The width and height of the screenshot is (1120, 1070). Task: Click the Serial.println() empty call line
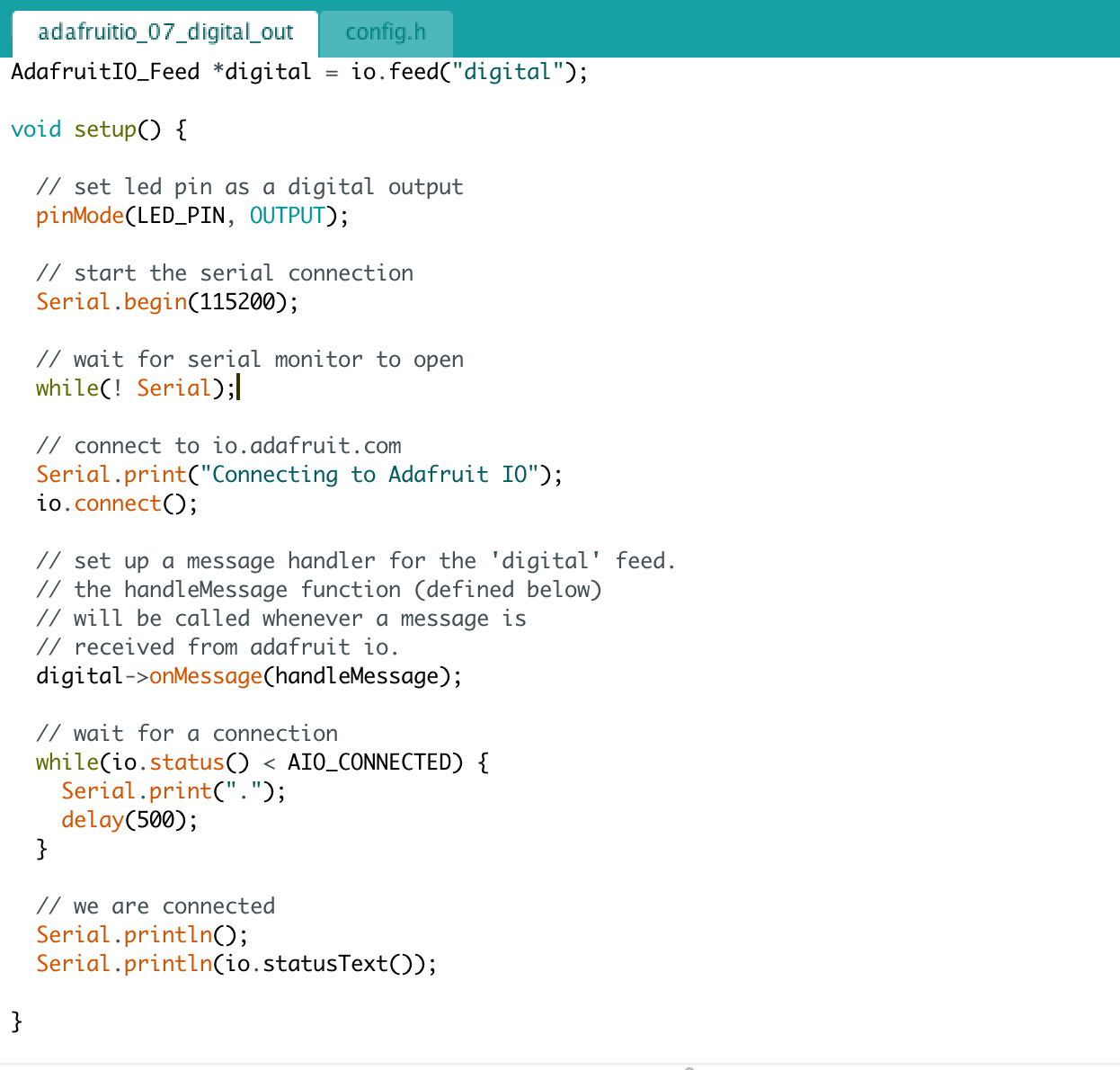pos(139,934)
